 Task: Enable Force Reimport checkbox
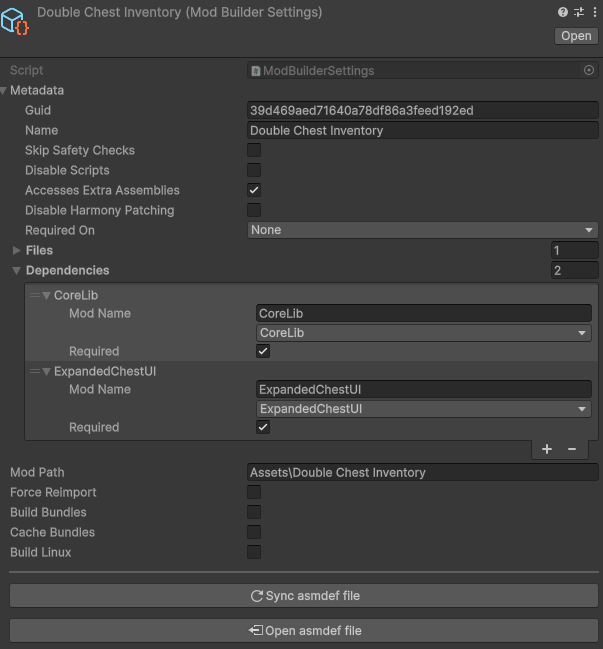coord(254,492)
